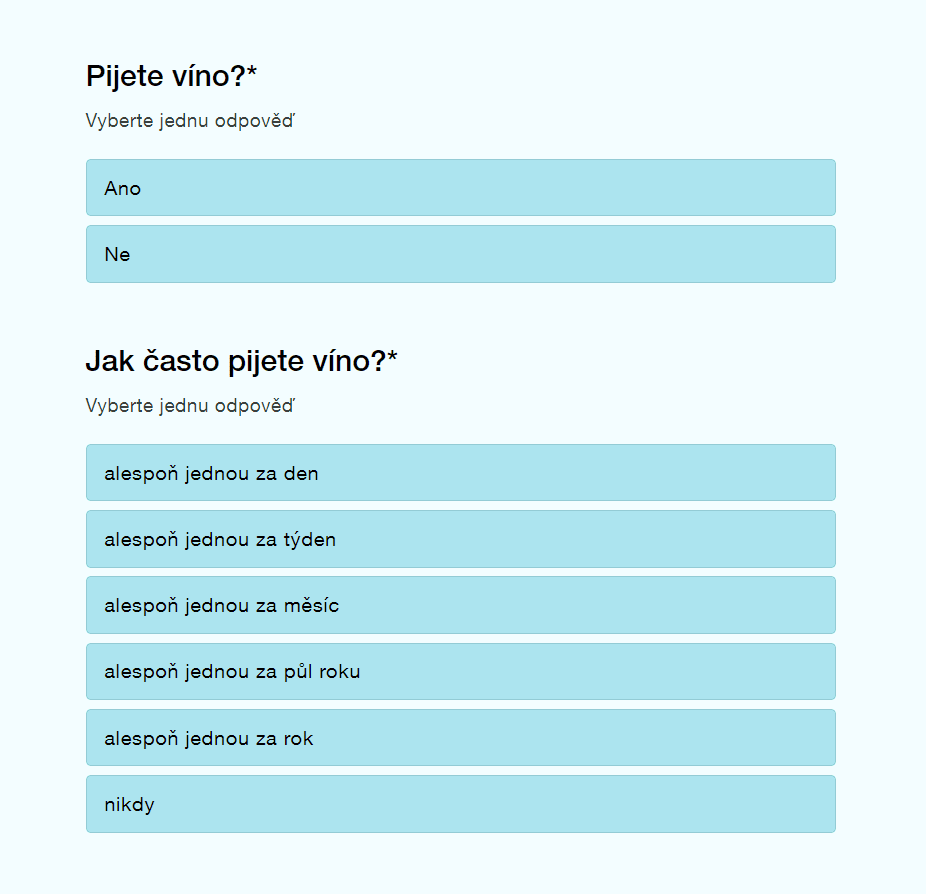Select the 'nikdy' option
926x894 pixels.
pyautogui.click(x=460, y=804)
